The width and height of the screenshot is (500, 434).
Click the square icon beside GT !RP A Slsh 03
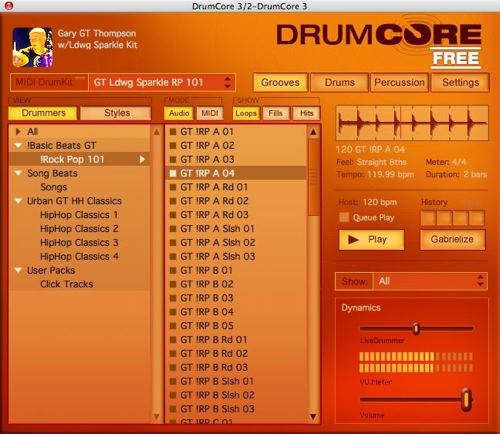pyautogui.click(x=173, y=257)
